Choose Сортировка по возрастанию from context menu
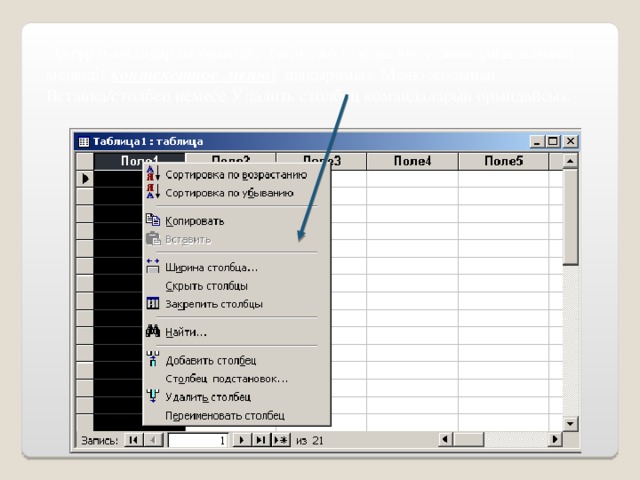The width and height of the screenshot is (640, 480). point(236,175)
